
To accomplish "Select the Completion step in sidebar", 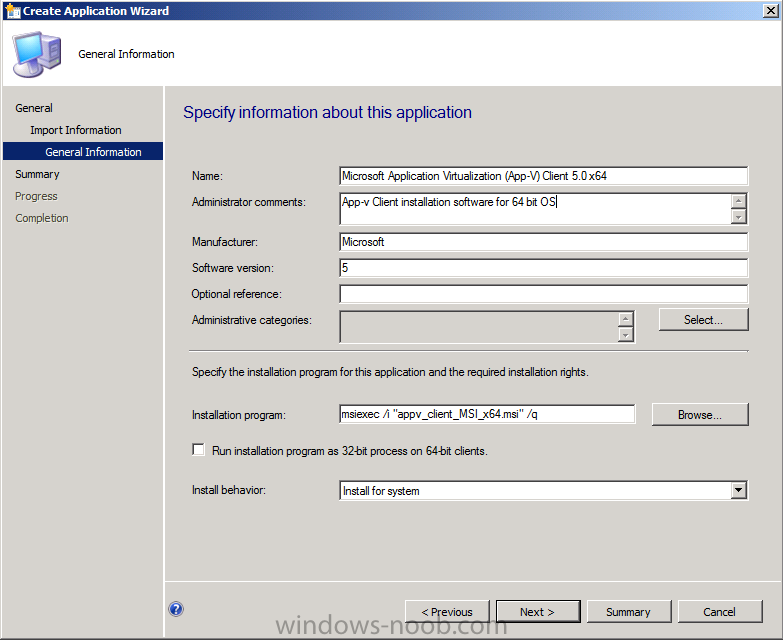I will click(x=42, y=218).
